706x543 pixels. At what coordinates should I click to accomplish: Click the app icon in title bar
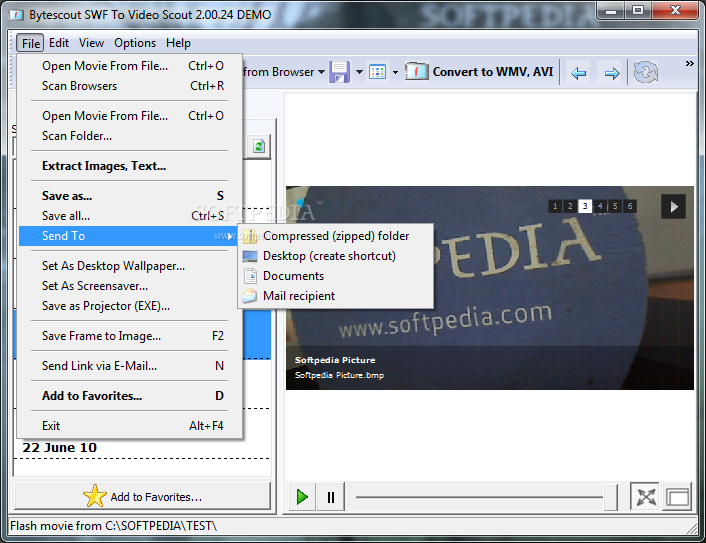pyautogui.click(x=16, y=15)
